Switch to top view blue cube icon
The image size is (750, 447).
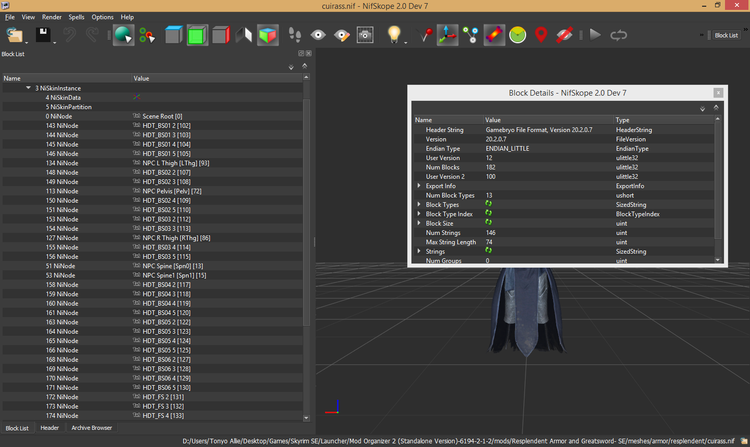(x=174, y=35)
